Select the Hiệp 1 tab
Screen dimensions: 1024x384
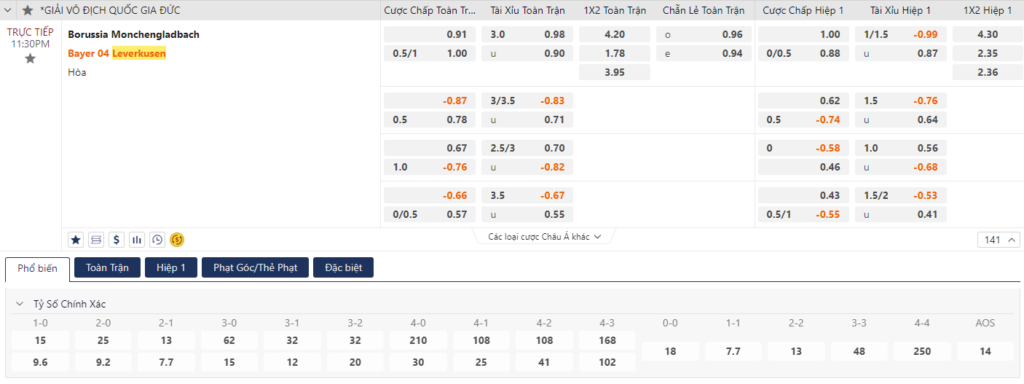coord(171,268)
